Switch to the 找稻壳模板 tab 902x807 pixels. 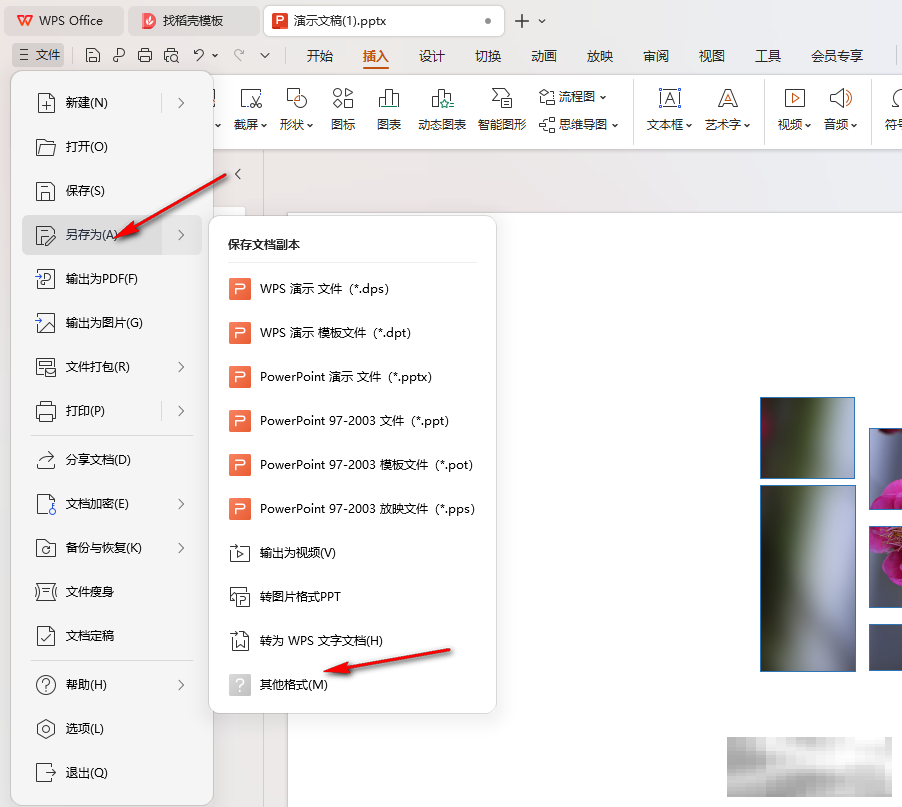pyautogui.click(x=193, y=21)
